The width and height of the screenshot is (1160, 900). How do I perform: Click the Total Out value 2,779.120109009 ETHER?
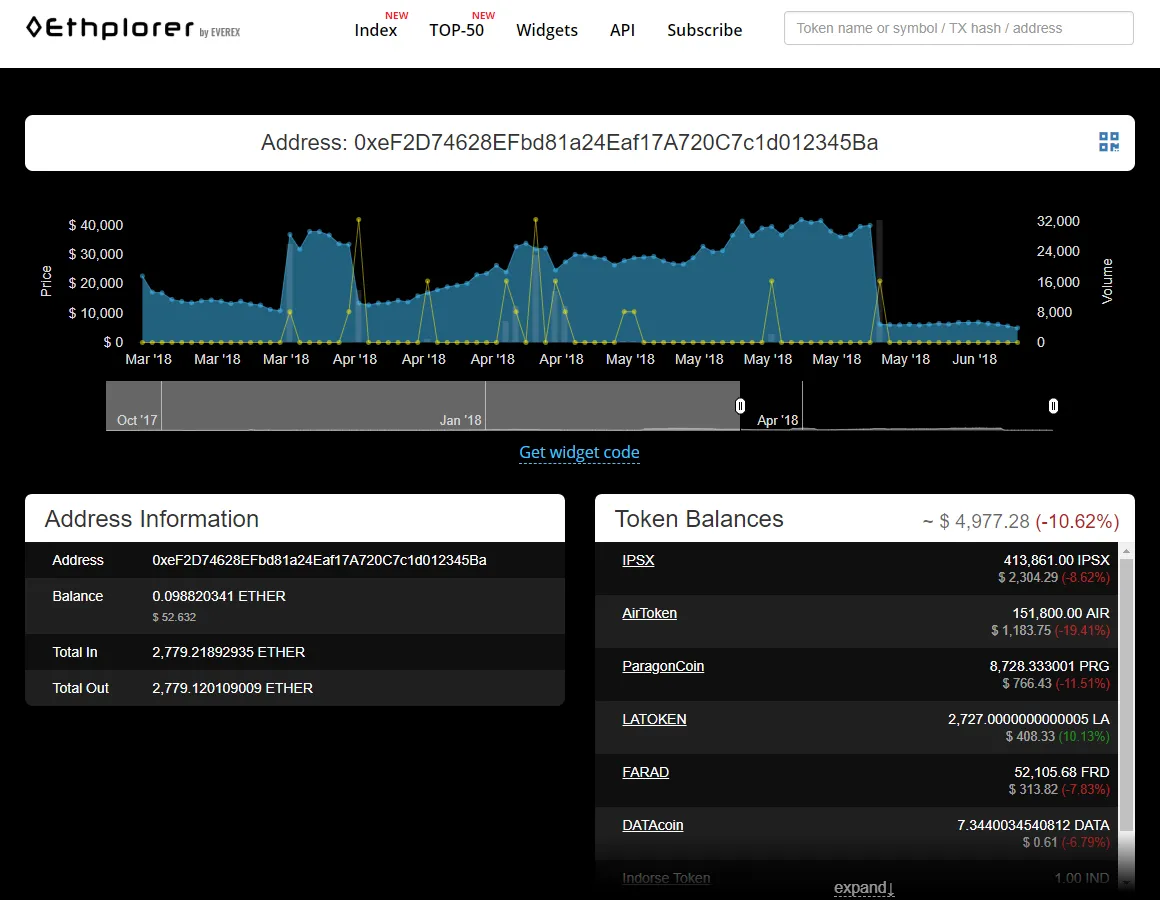232,688
